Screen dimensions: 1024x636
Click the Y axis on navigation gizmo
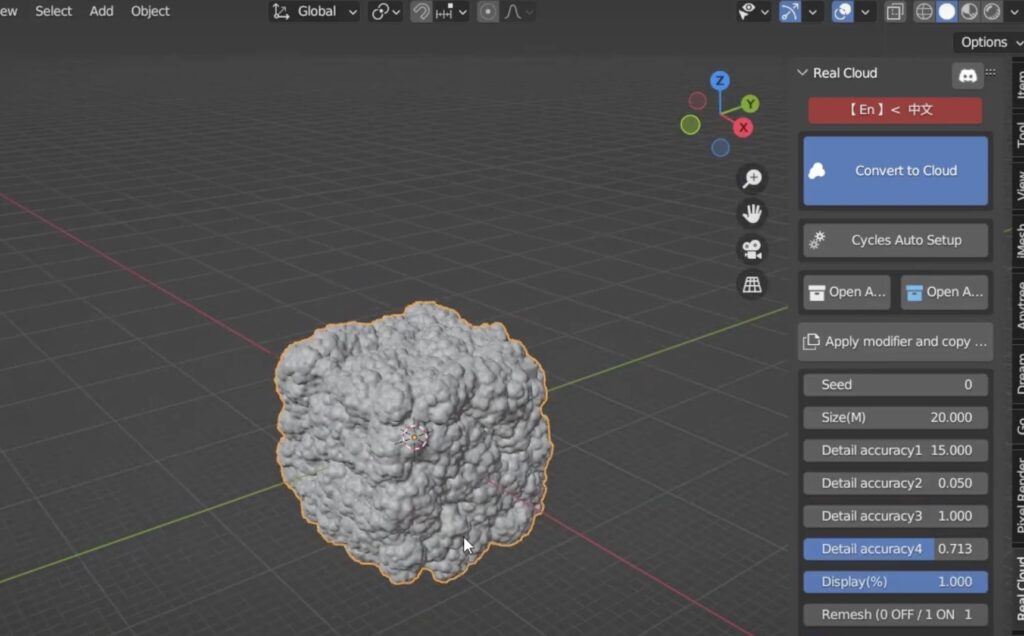(x=750, y=104)
